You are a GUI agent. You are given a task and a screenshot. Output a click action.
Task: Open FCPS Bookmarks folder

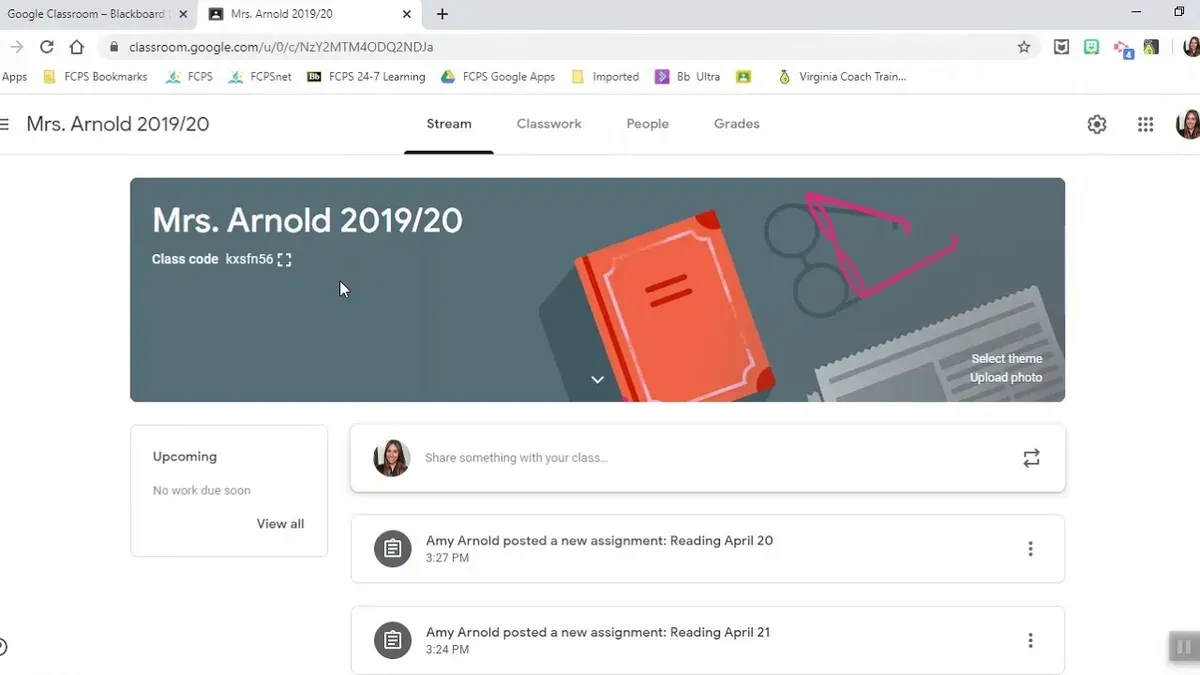pyautogui.click(x=95, y=77)
